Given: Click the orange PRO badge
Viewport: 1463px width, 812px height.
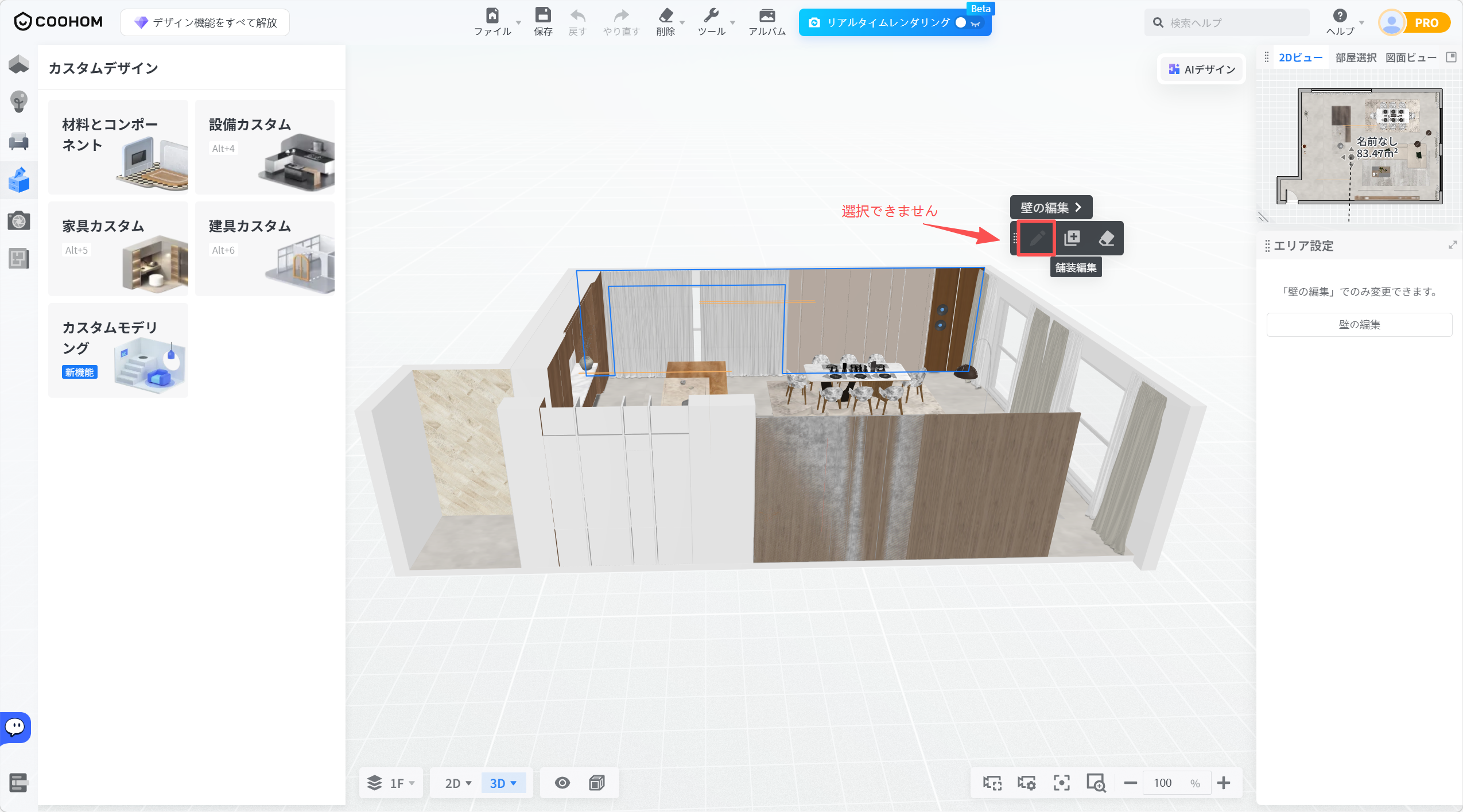Looking at the screenshot, I should (x=1426, y=23).
